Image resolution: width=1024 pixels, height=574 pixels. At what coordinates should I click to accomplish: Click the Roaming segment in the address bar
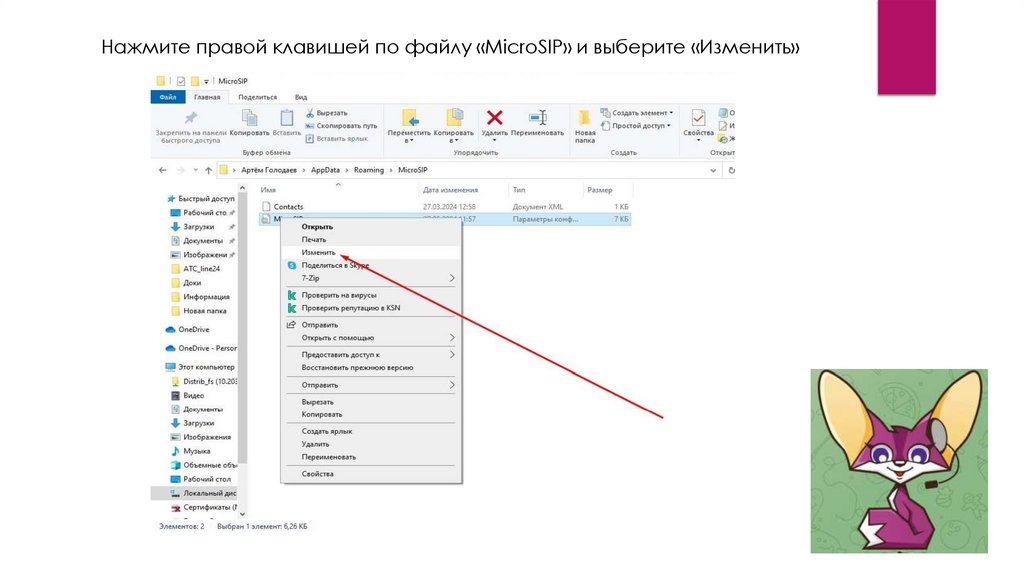[368, 170]
